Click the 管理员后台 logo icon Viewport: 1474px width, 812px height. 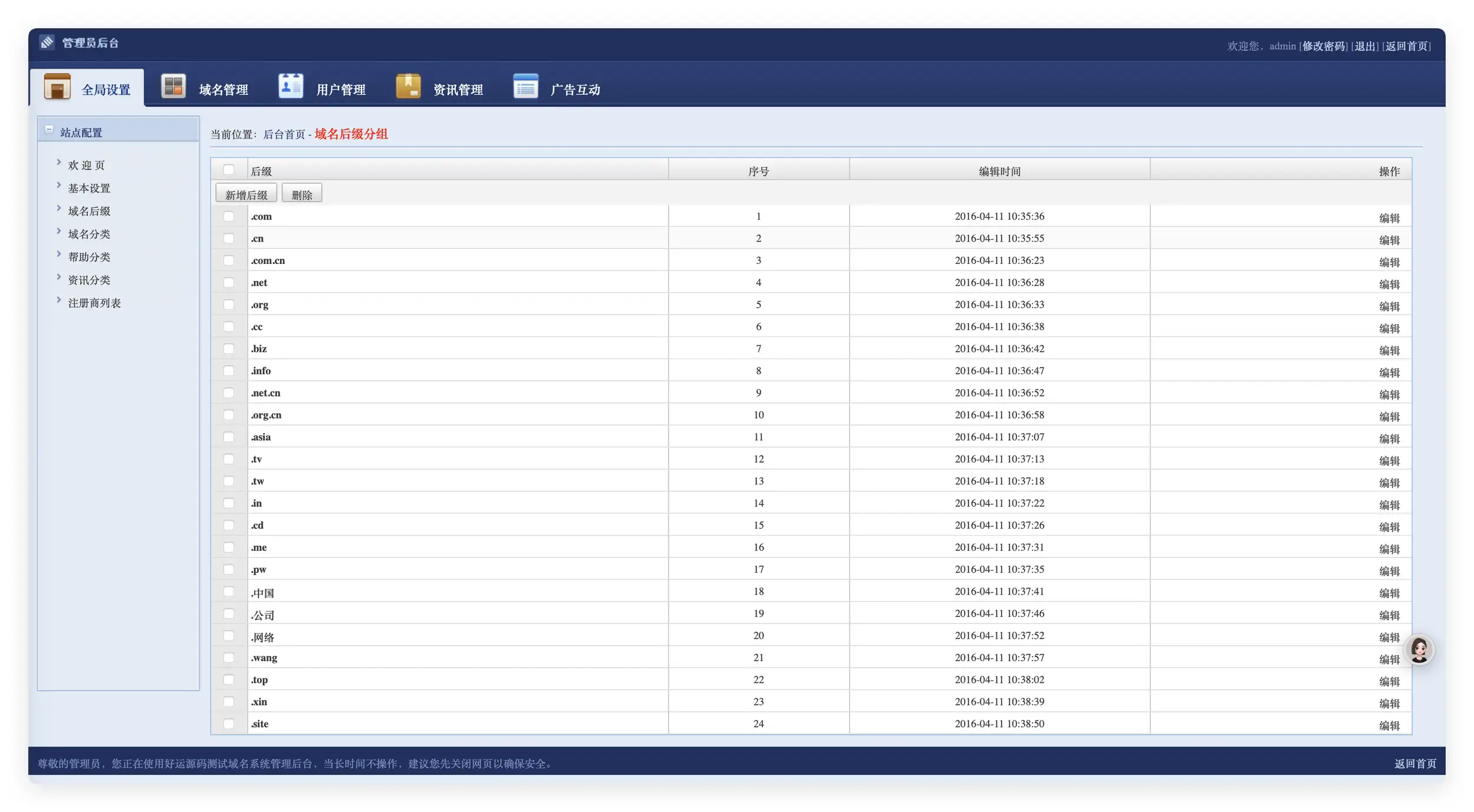(47, 42)
